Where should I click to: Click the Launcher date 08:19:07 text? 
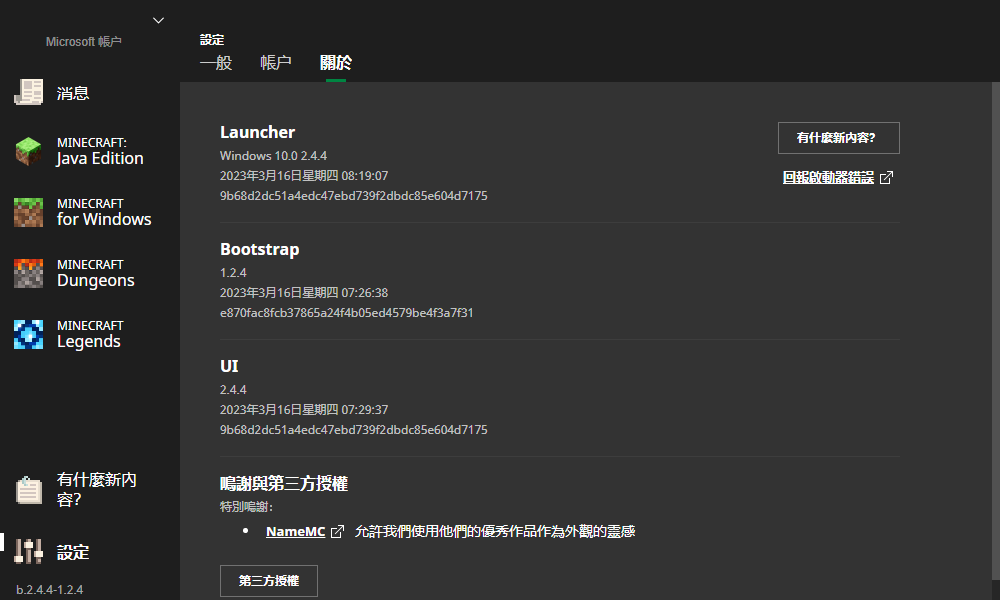304,175
